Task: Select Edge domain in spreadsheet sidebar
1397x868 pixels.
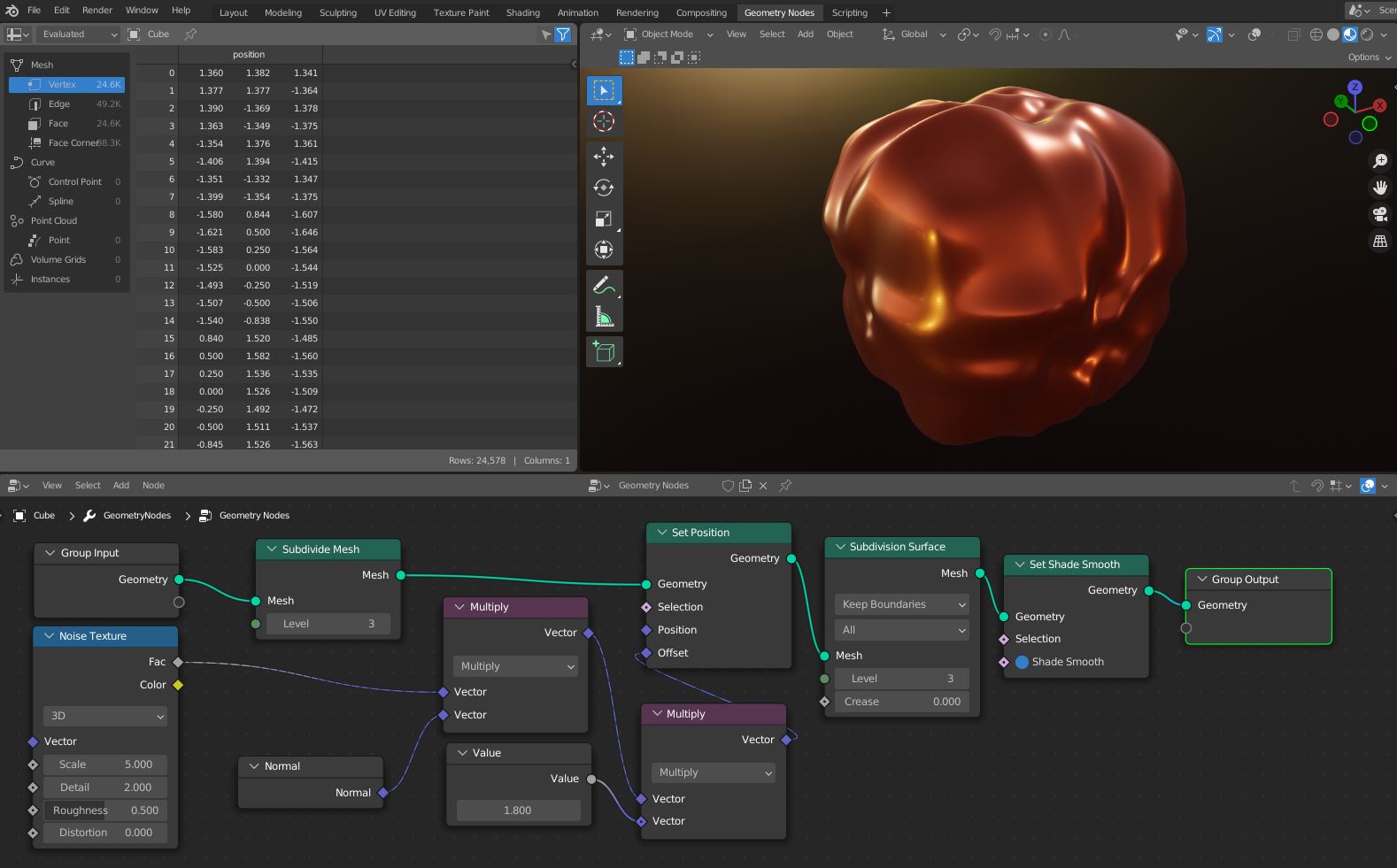Action: [59, 104]
